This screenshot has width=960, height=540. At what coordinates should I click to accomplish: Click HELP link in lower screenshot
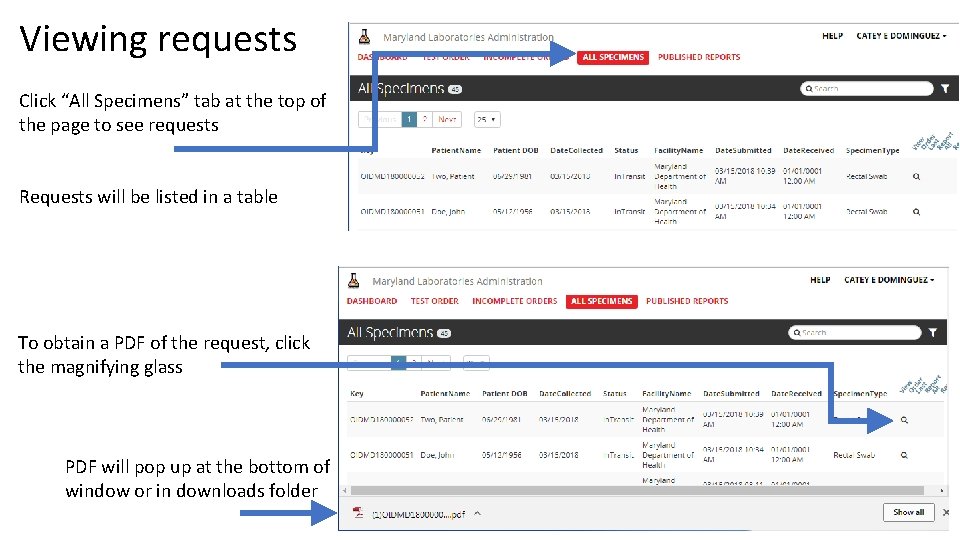pyautogui.click(x=820, y=280)
